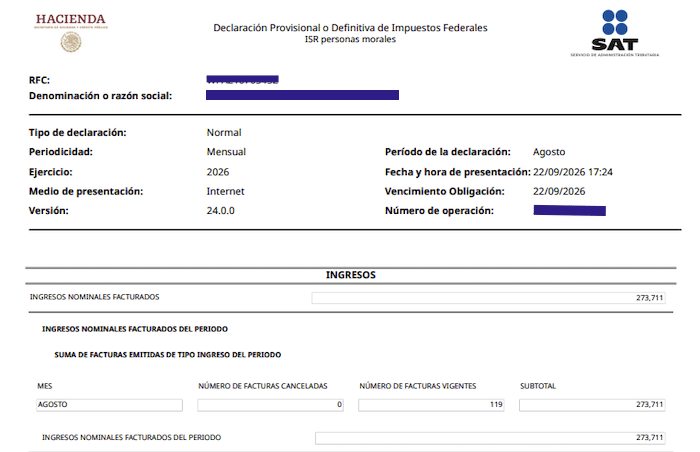Click the redacted razón social value
The width and height of the screenshot is (700, 452).
302,95
